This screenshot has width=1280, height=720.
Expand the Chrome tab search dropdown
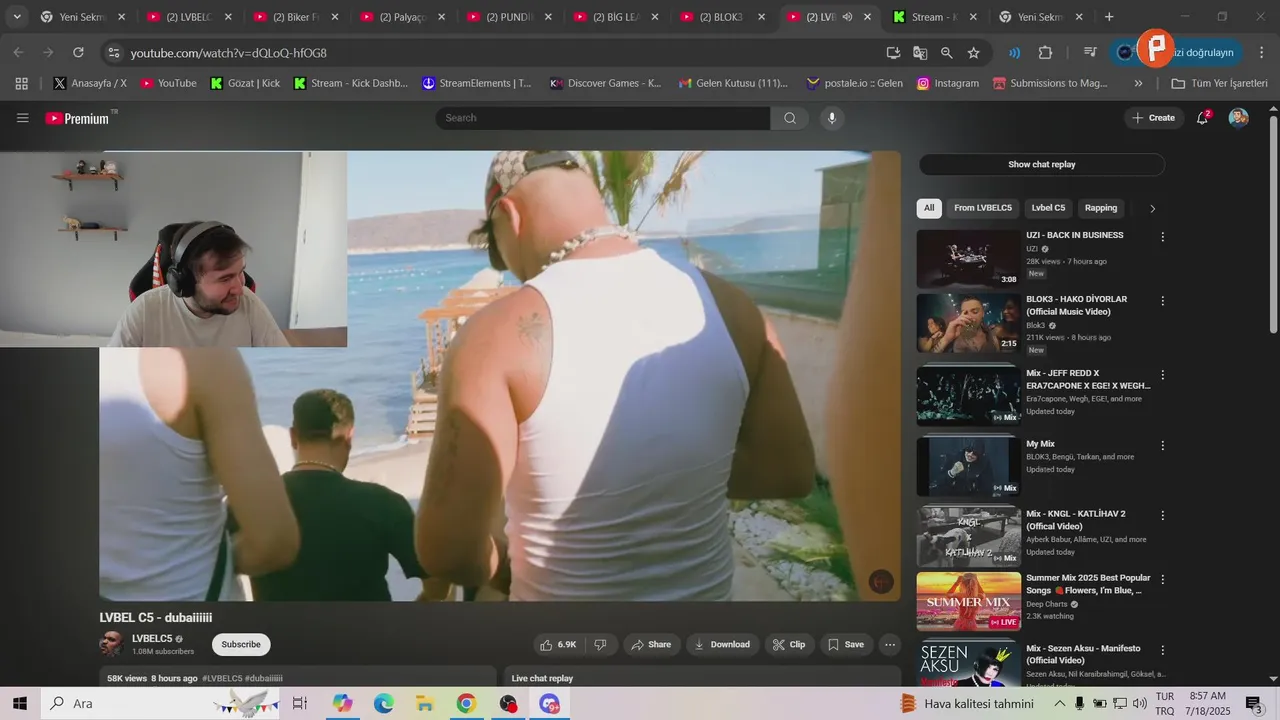(x=17, y=17)
